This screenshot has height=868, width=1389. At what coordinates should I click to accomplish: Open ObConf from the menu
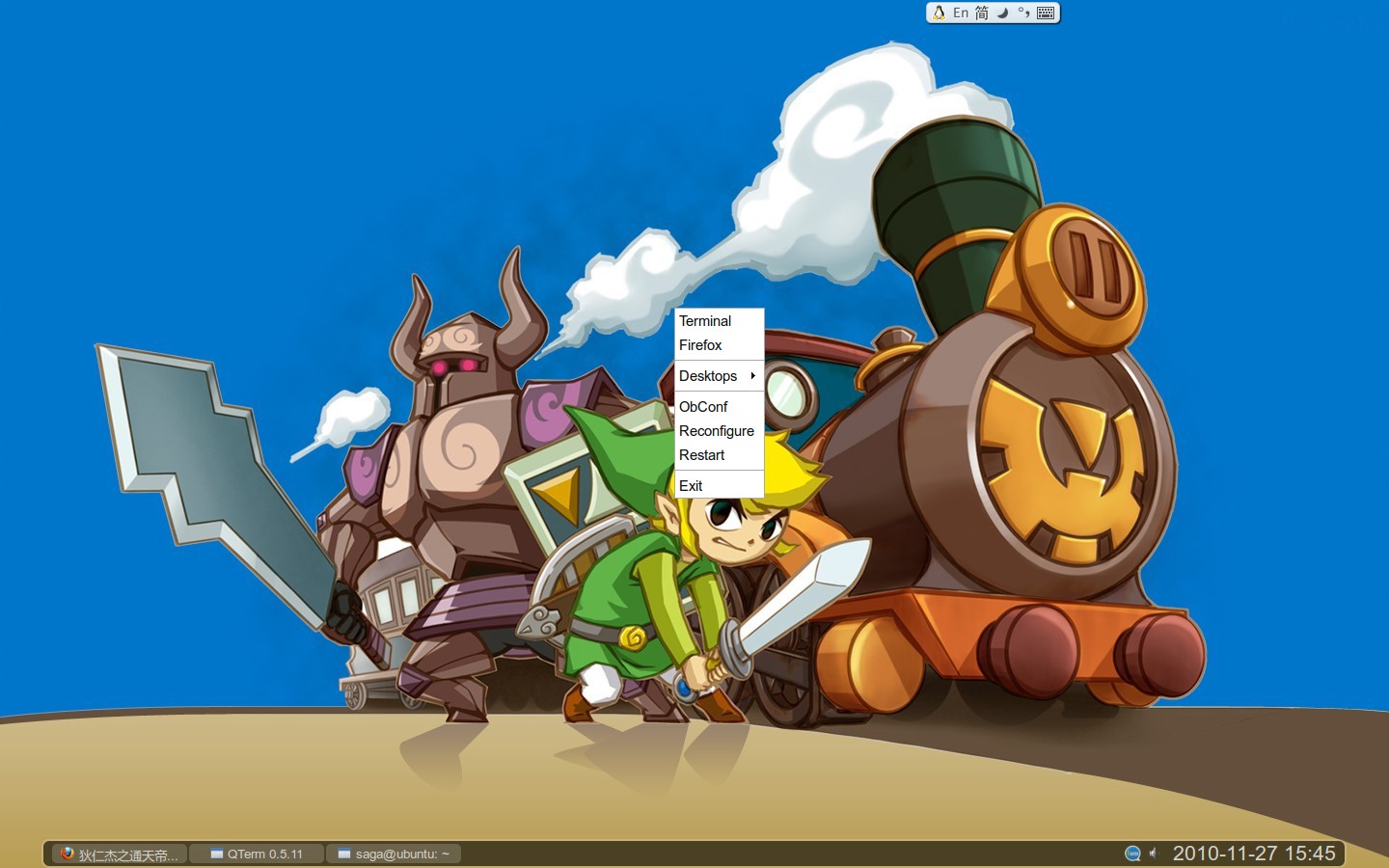point(719,407)
